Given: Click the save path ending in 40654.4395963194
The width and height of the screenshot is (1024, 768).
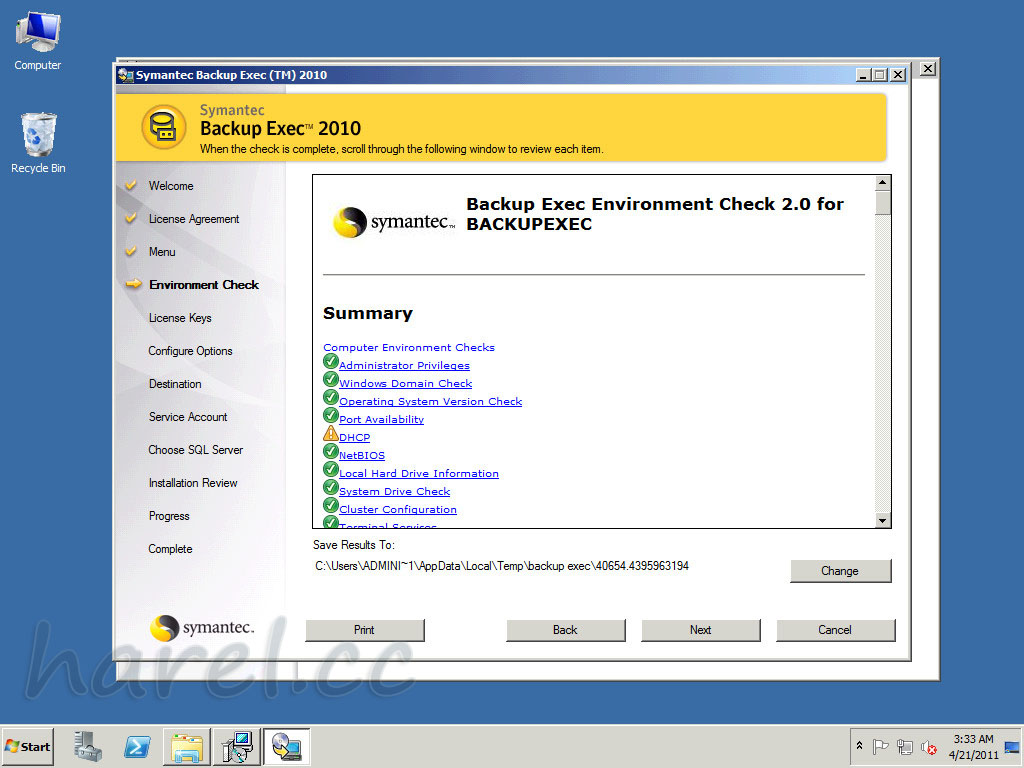Looking at the screenshot, I should click(502, 566).
